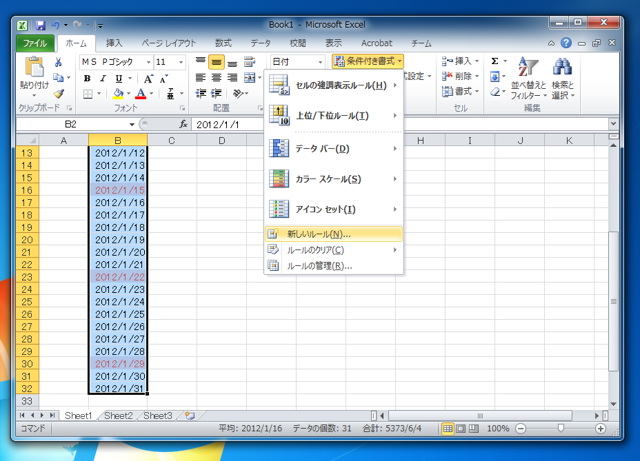Click the fx insert function icon
Image resolution: width=640 pixels, height=461 pixels.
(x=184, y=124)
